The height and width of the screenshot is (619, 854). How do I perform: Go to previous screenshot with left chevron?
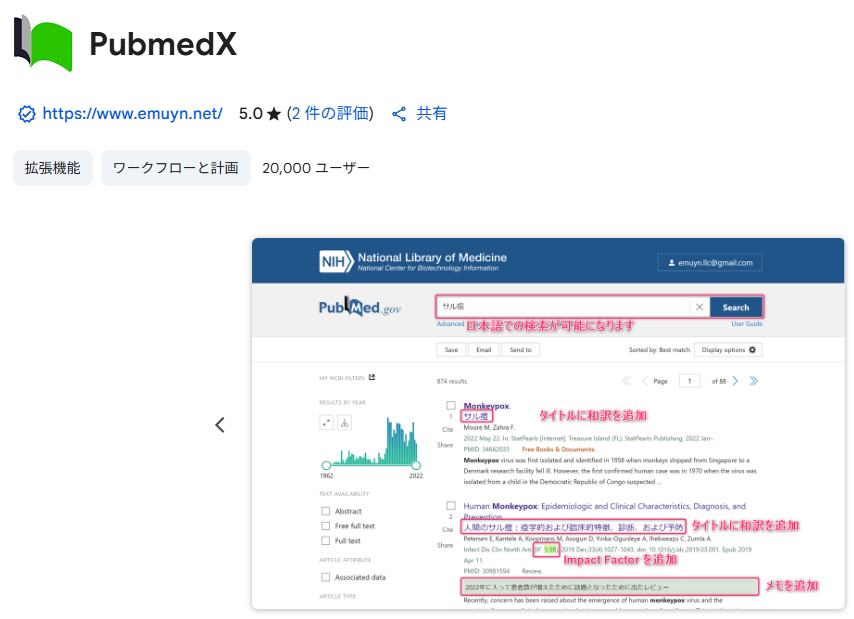[220, 425]
